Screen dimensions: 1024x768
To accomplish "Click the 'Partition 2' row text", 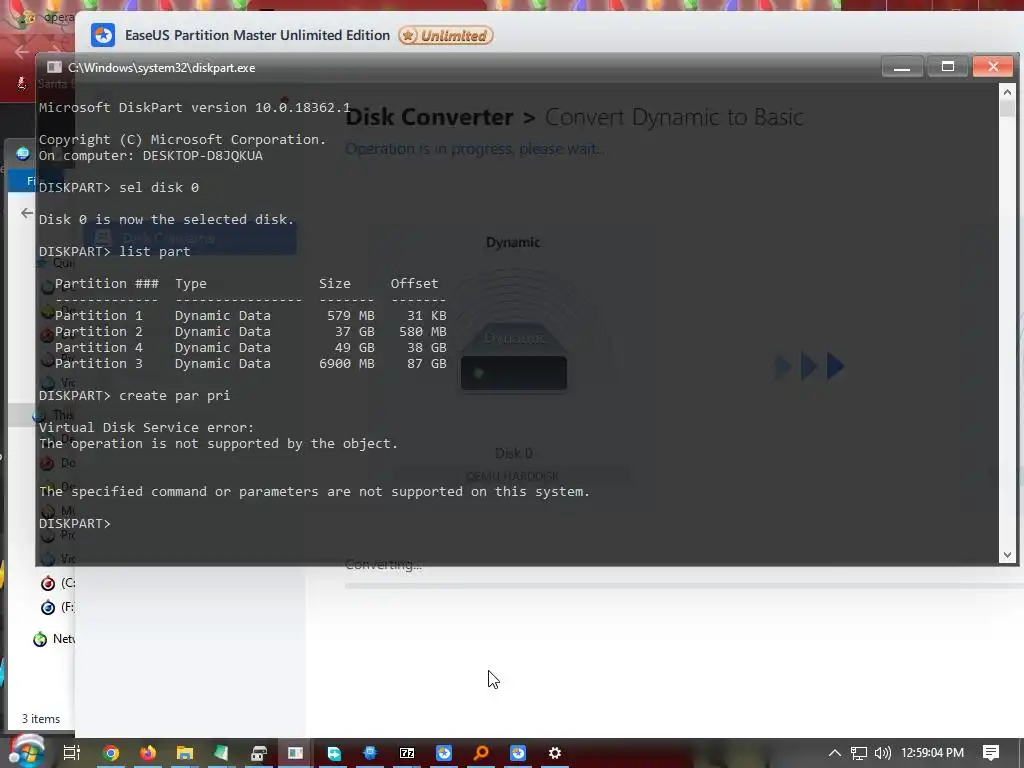I will (251, 332).
